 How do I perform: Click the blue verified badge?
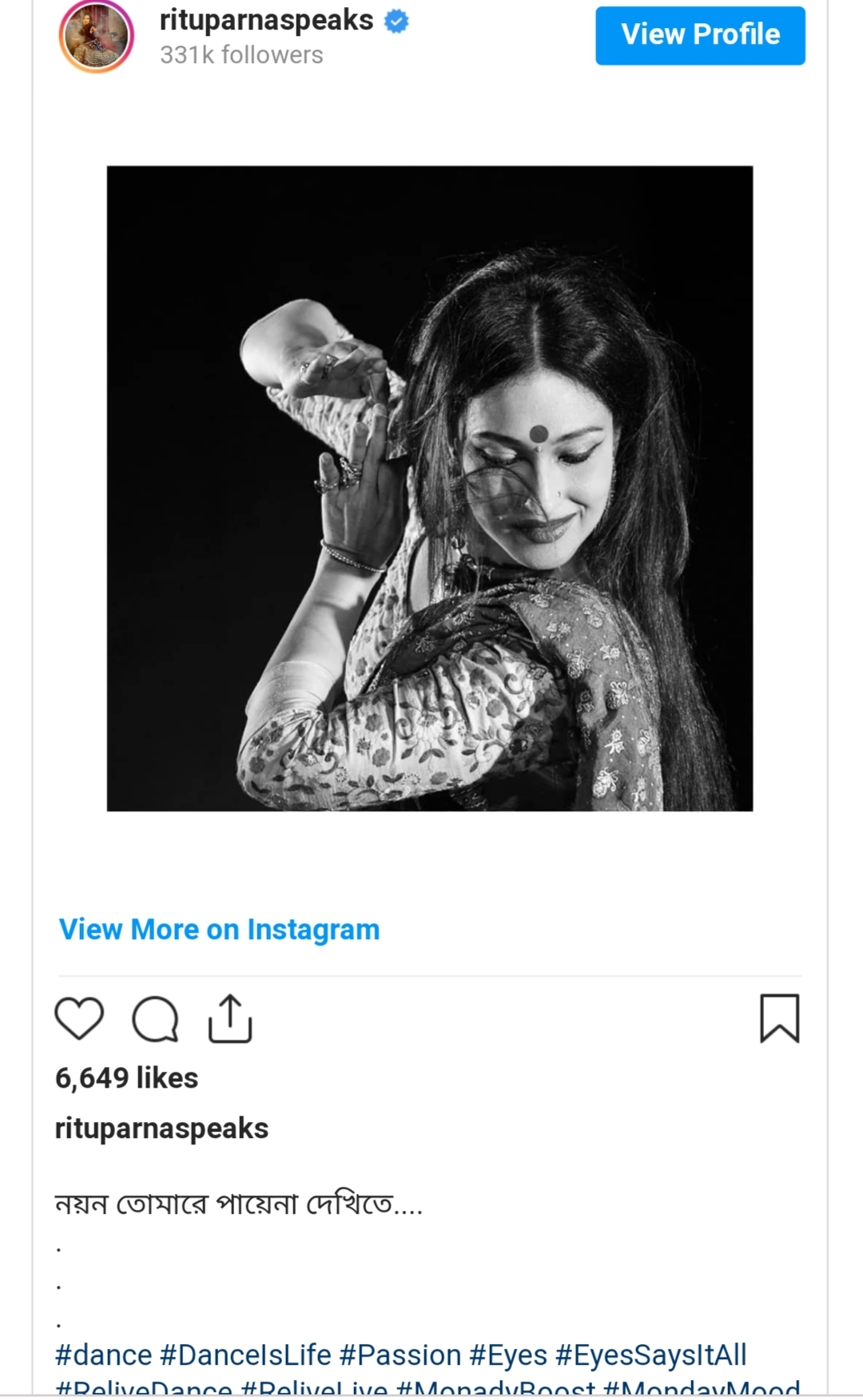pyautogui.click(x=396, y=22)
